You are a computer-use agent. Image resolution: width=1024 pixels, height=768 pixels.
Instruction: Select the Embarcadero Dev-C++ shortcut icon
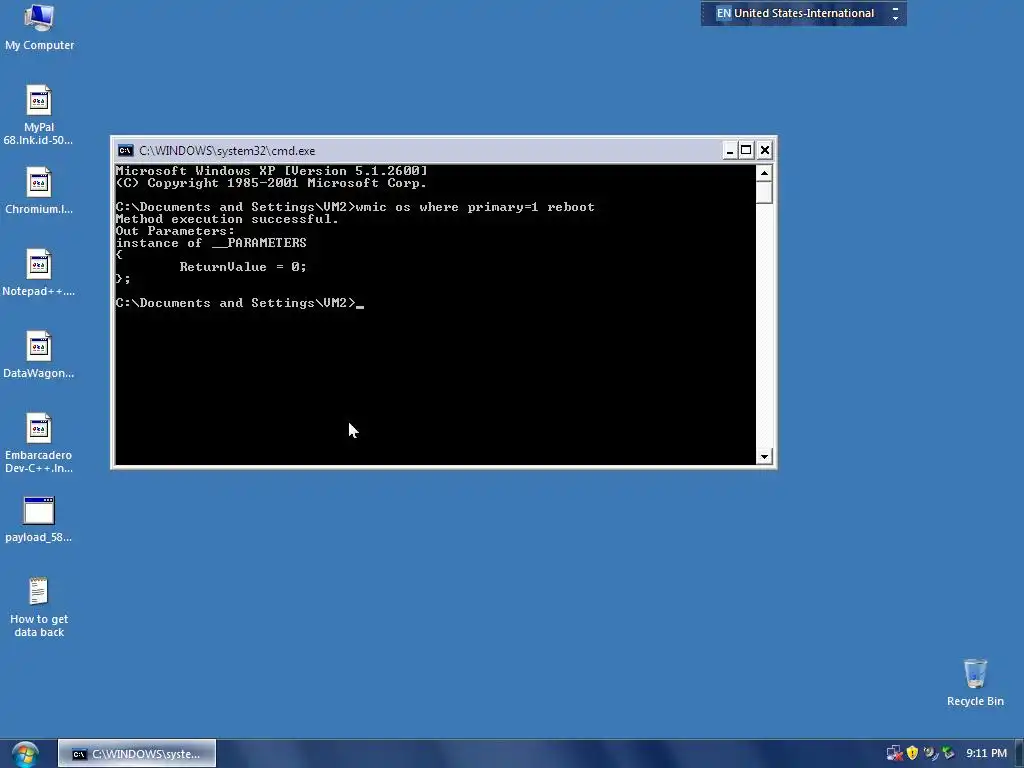(x=39, y=443)
